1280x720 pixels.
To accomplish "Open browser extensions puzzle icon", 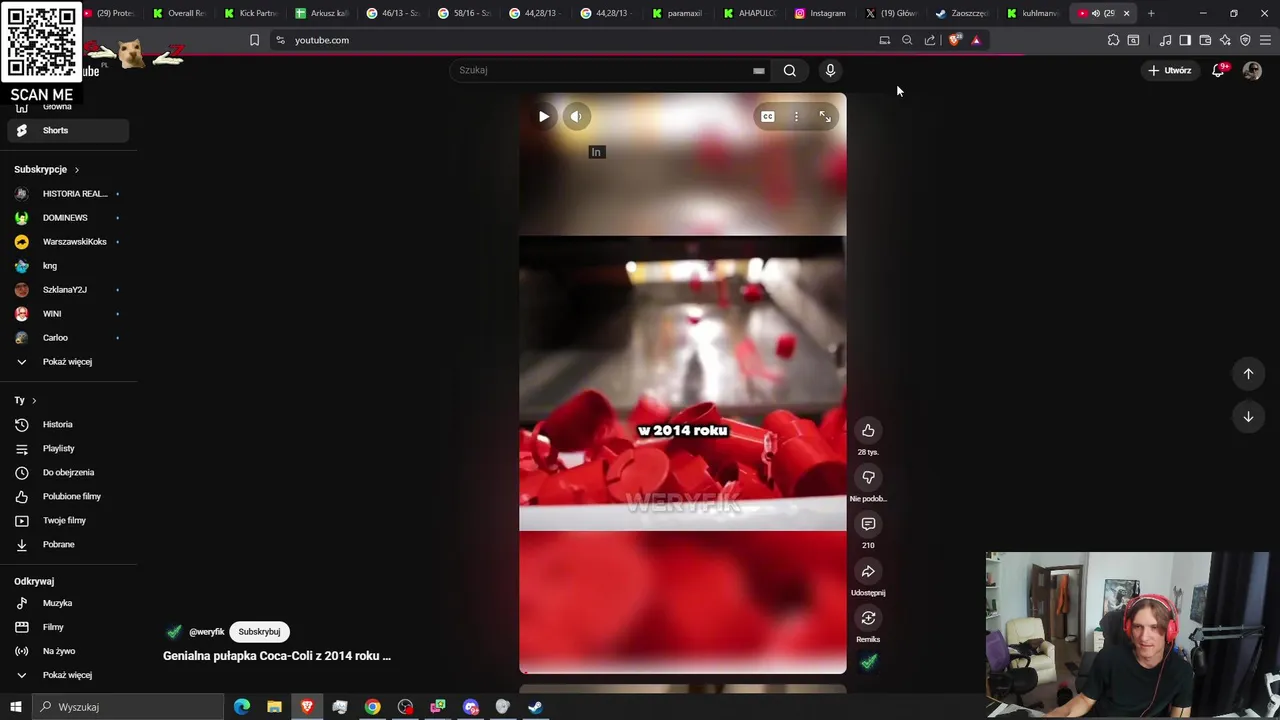I will pos(1113,40).
